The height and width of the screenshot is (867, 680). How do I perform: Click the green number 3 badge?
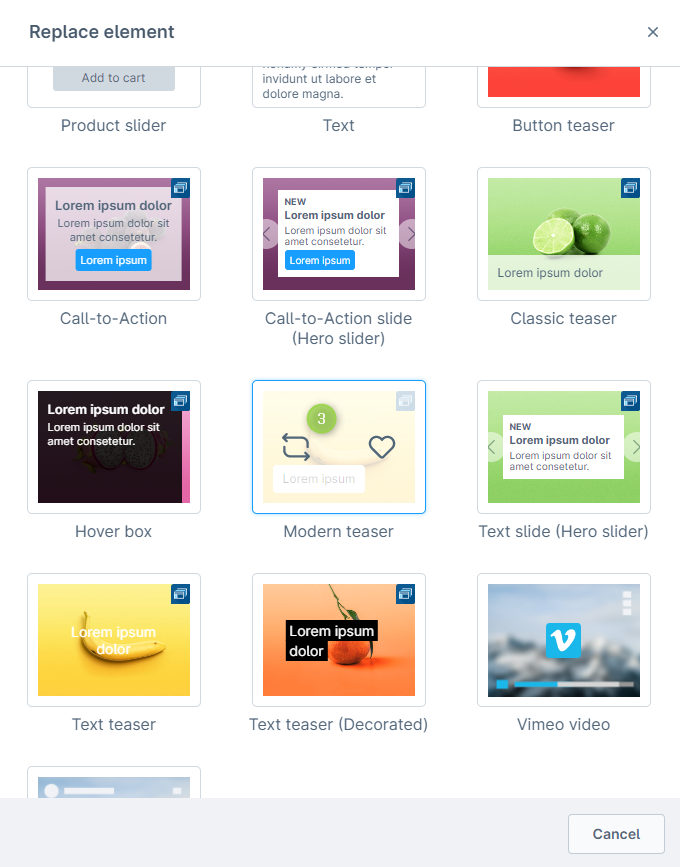pos(321,419)
